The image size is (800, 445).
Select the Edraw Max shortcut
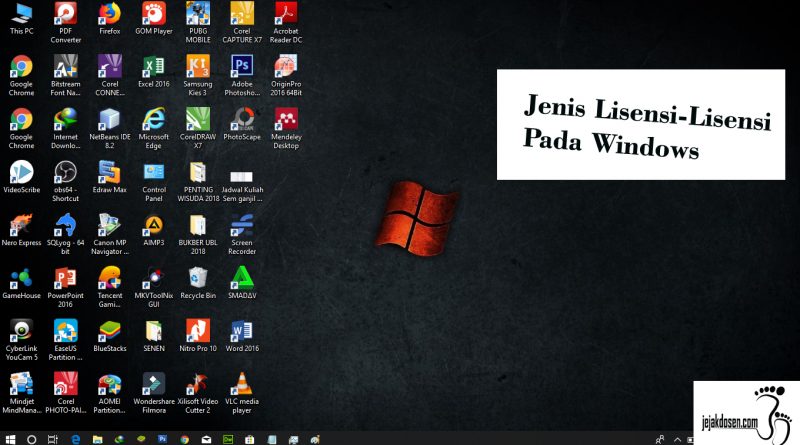[x=110, y=177]
